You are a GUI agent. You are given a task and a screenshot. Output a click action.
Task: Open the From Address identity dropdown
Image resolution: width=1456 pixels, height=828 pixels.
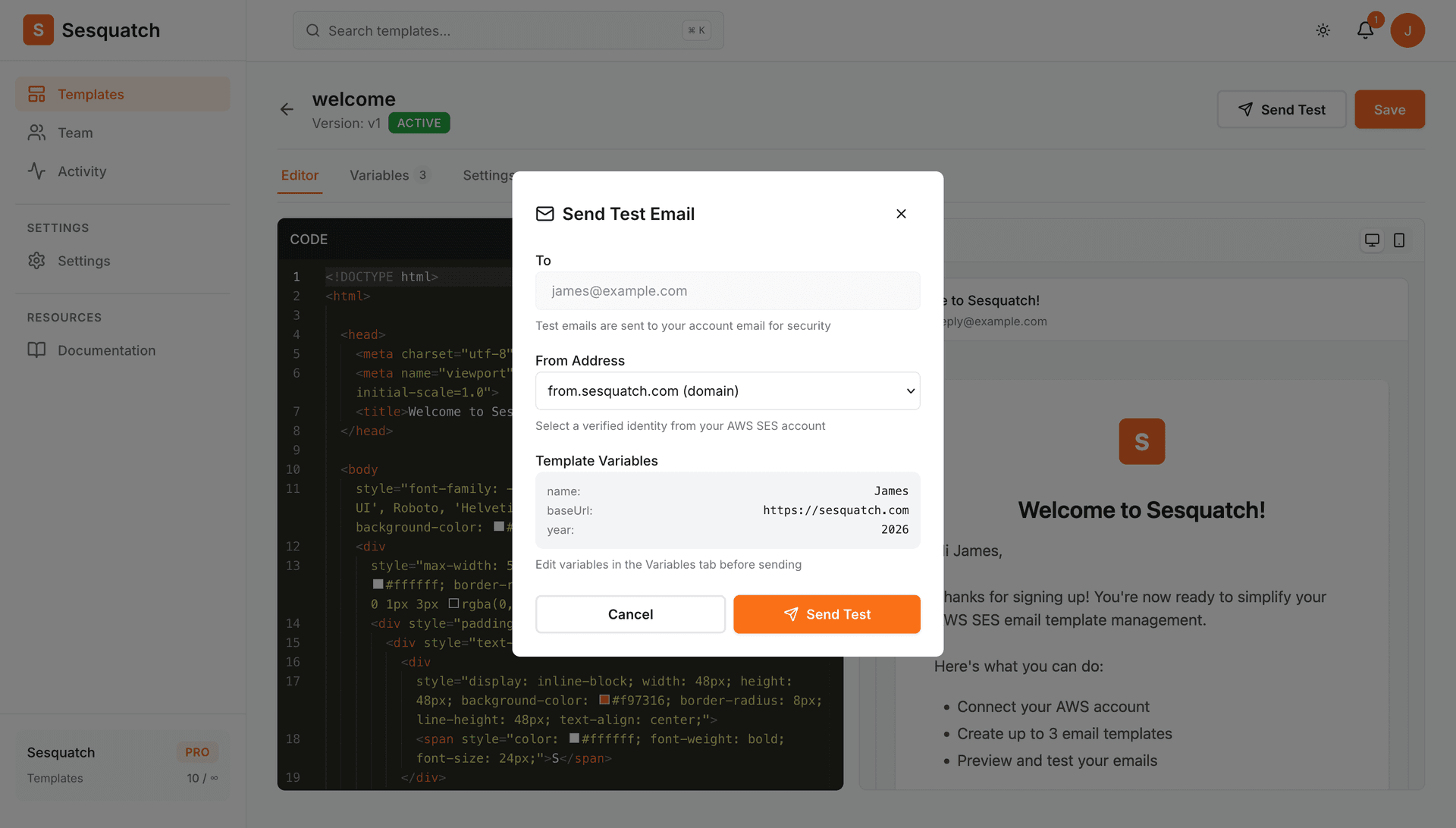point(727,390)
